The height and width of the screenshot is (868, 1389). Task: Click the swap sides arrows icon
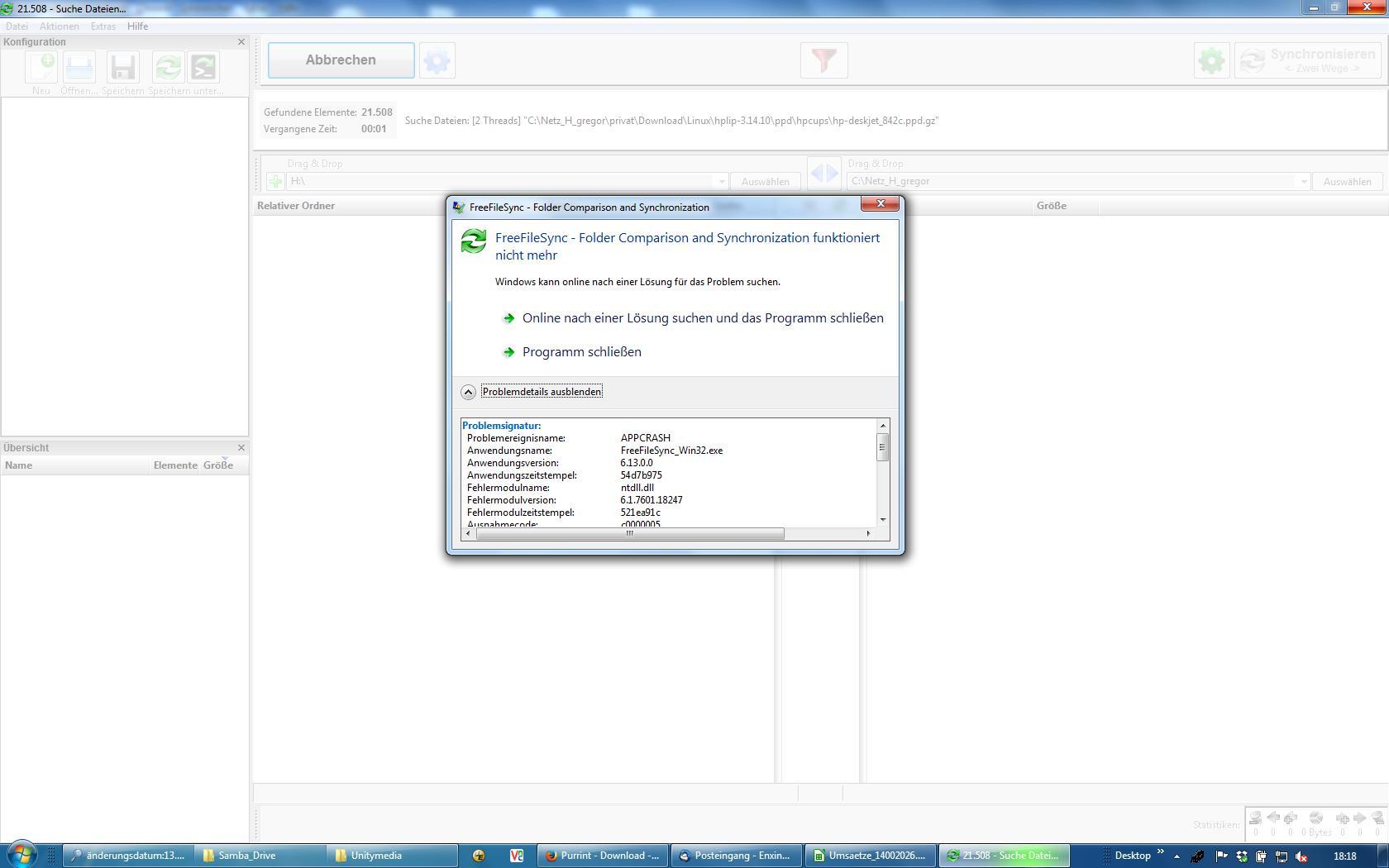824,174
